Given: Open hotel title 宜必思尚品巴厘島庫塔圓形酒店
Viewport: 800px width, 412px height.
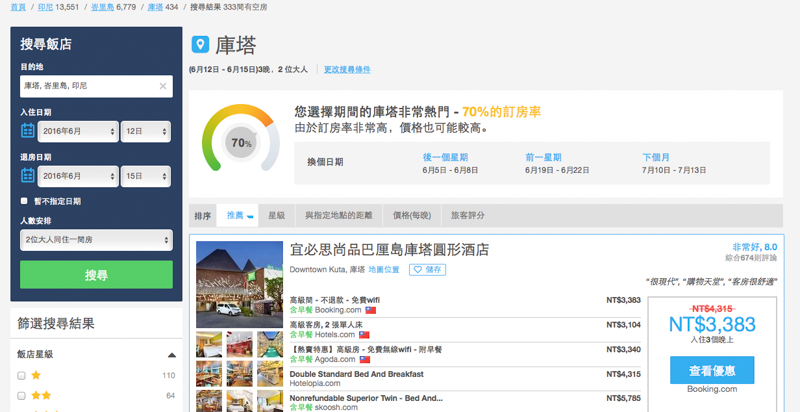Looking at the screenshot, I should coord(389,250).
